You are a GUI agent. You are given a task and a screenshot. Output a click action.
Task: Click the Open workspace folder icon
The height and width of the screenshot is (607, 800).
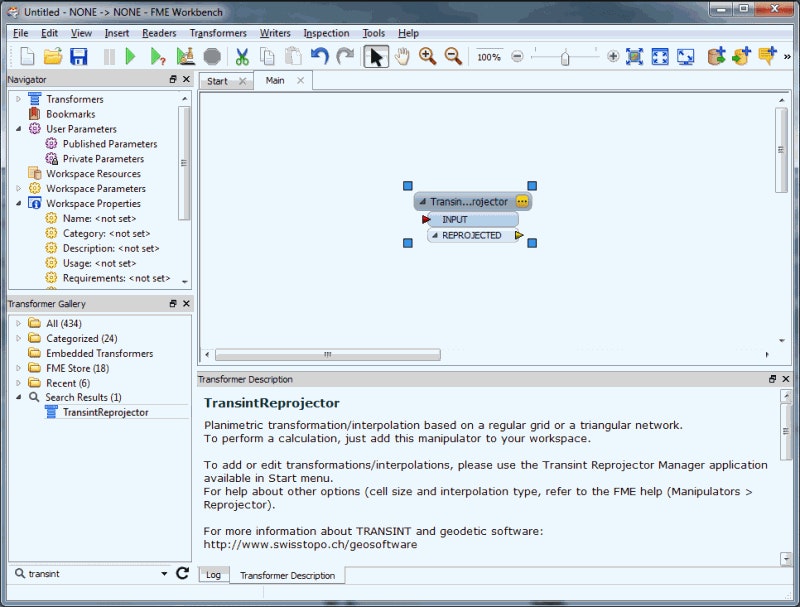click(x=53, y=57)
